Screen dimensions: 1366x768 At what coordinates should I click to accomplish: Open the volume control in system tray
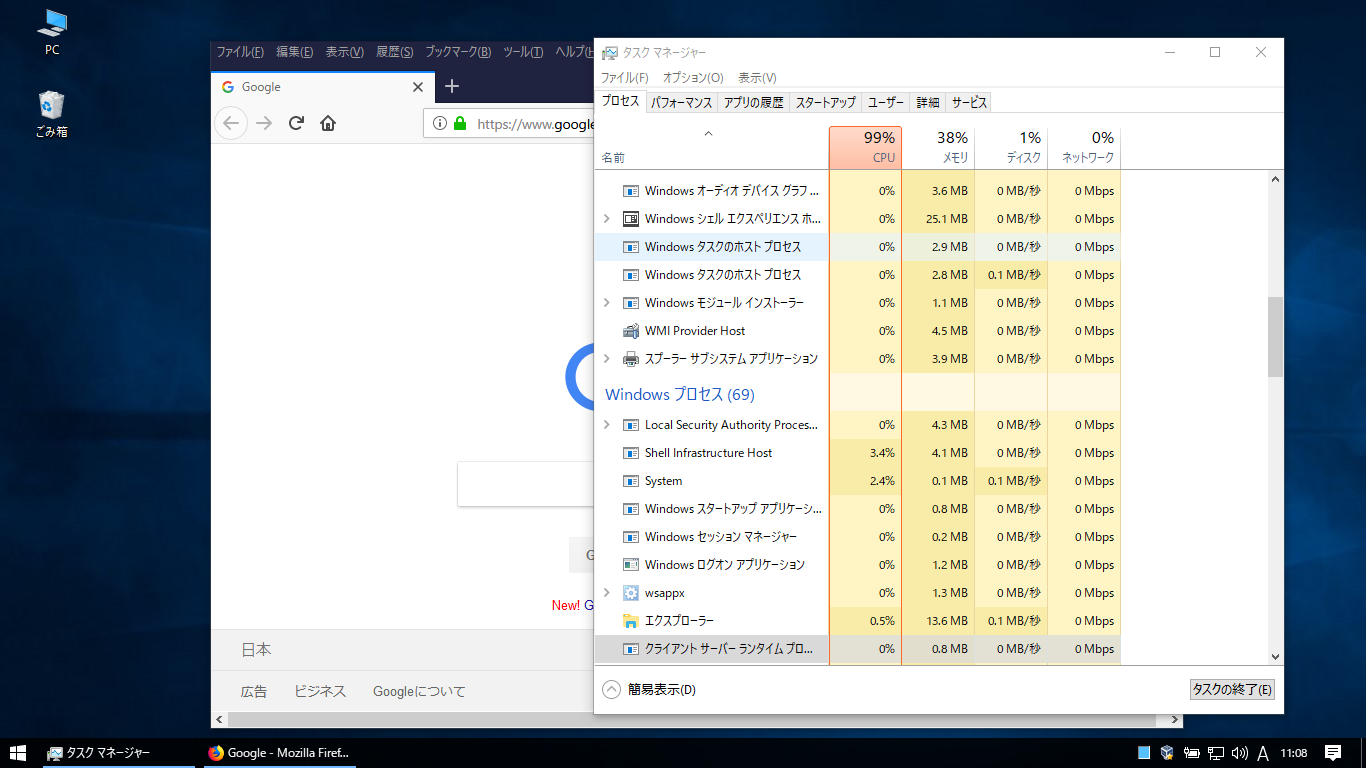(x=1240, y=753)
